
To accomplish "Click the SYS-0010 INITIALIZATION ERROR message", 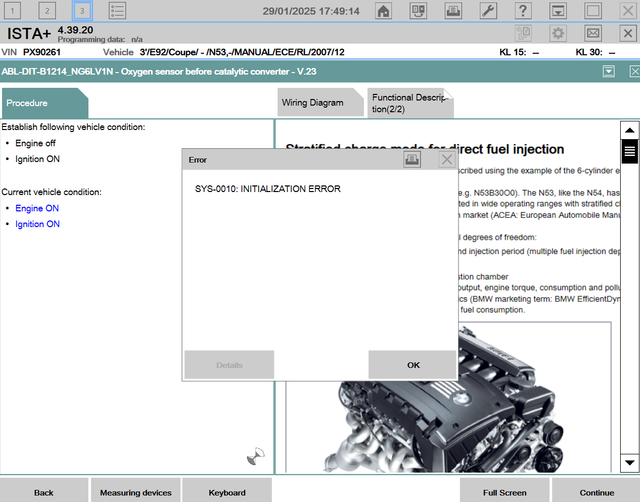I will (268, 189).
